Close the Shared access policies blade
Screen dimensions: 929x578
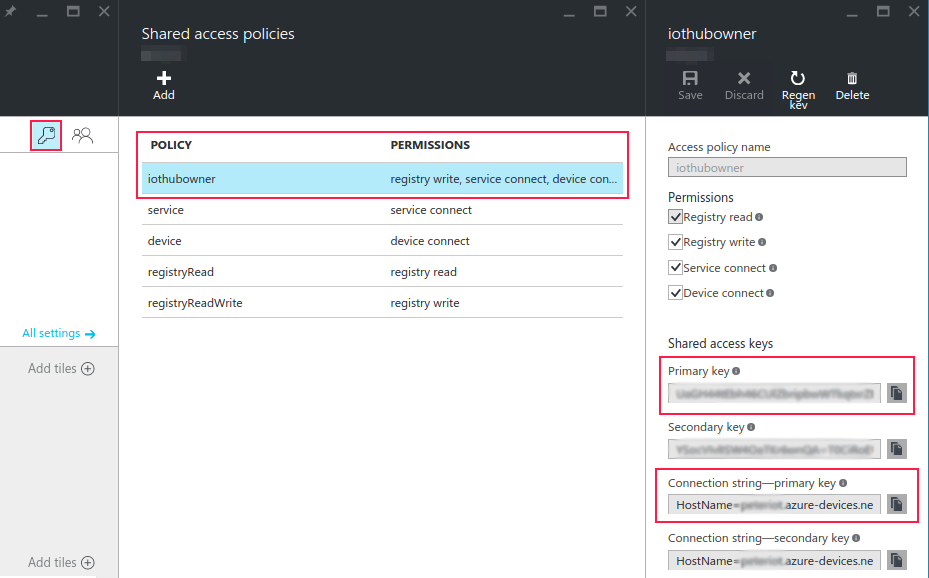click(631, 11)
